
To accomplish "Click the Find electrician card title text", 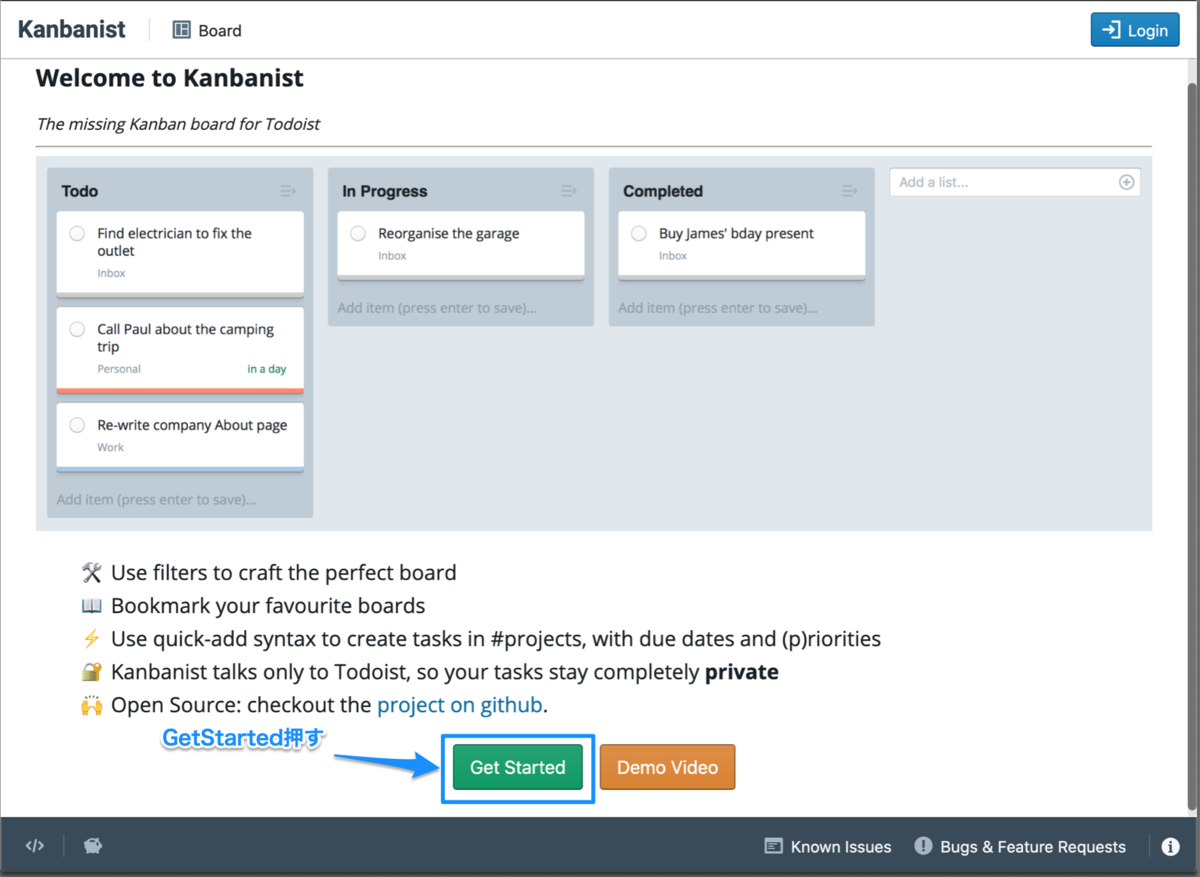I will 174,242.
